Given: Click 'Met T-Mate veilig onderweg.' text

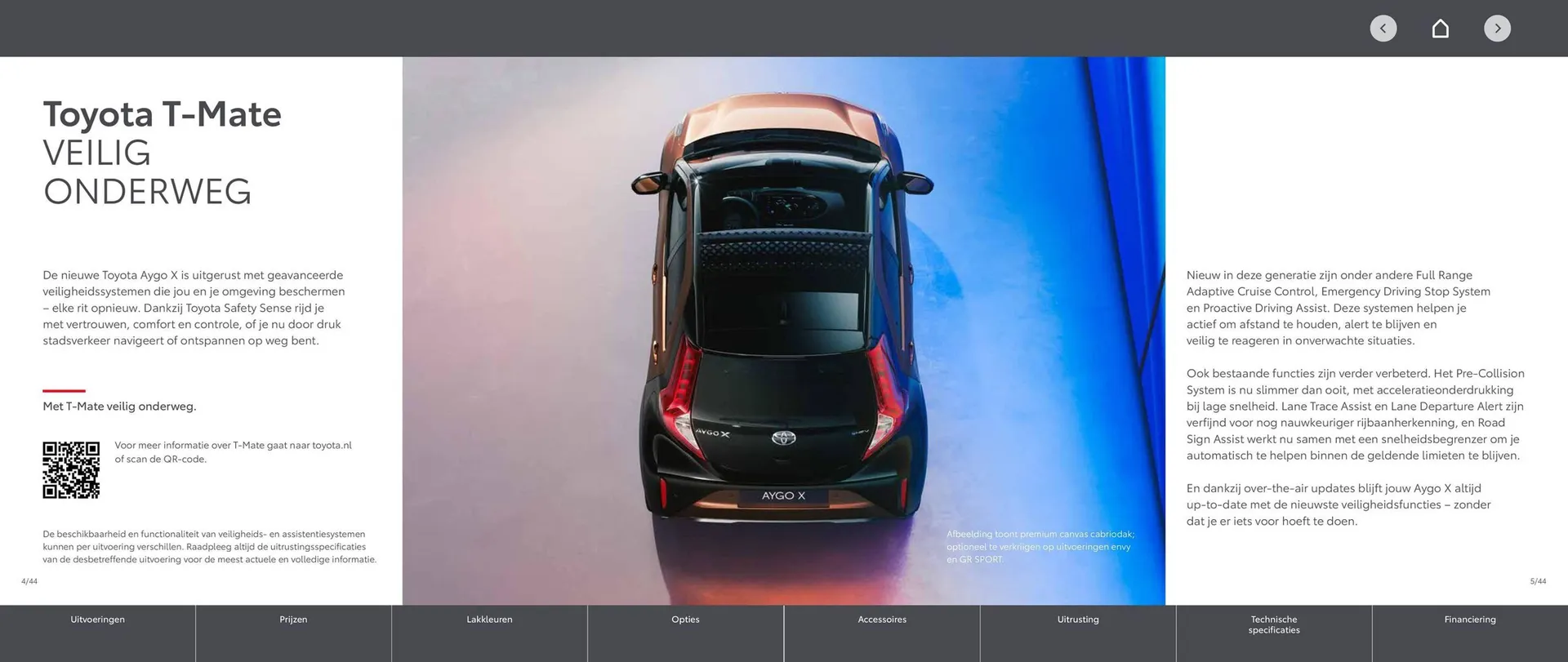Looking at the screenshot, I should [x=119, y=407].
